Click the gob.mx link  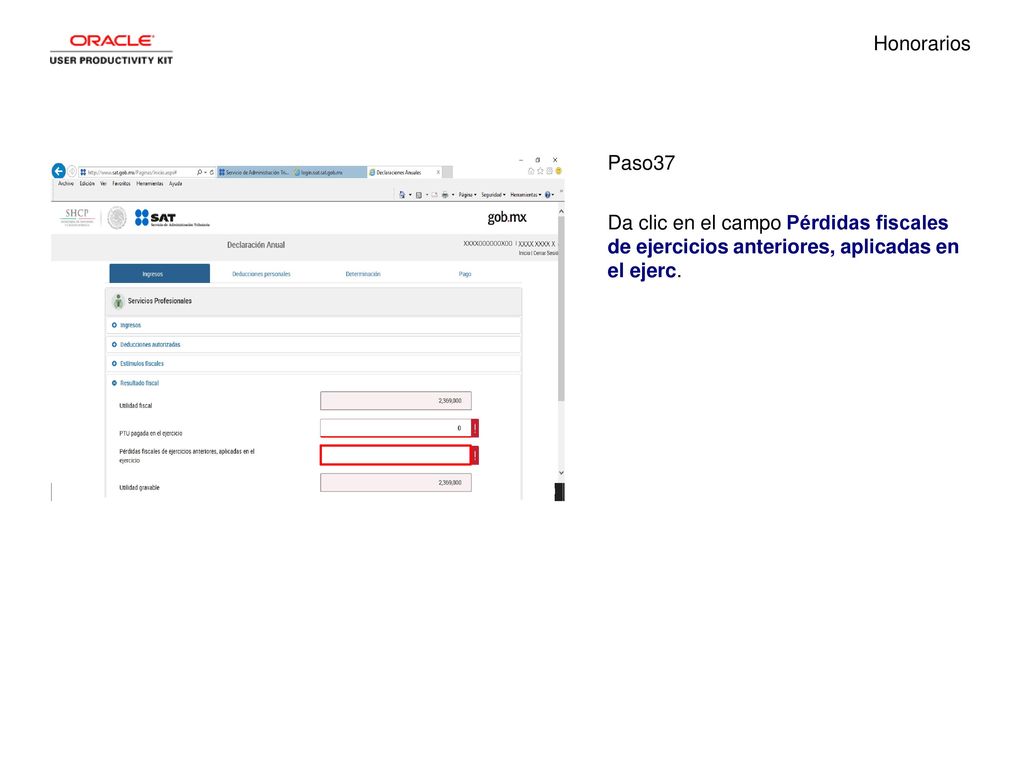(x=507, y=217)
